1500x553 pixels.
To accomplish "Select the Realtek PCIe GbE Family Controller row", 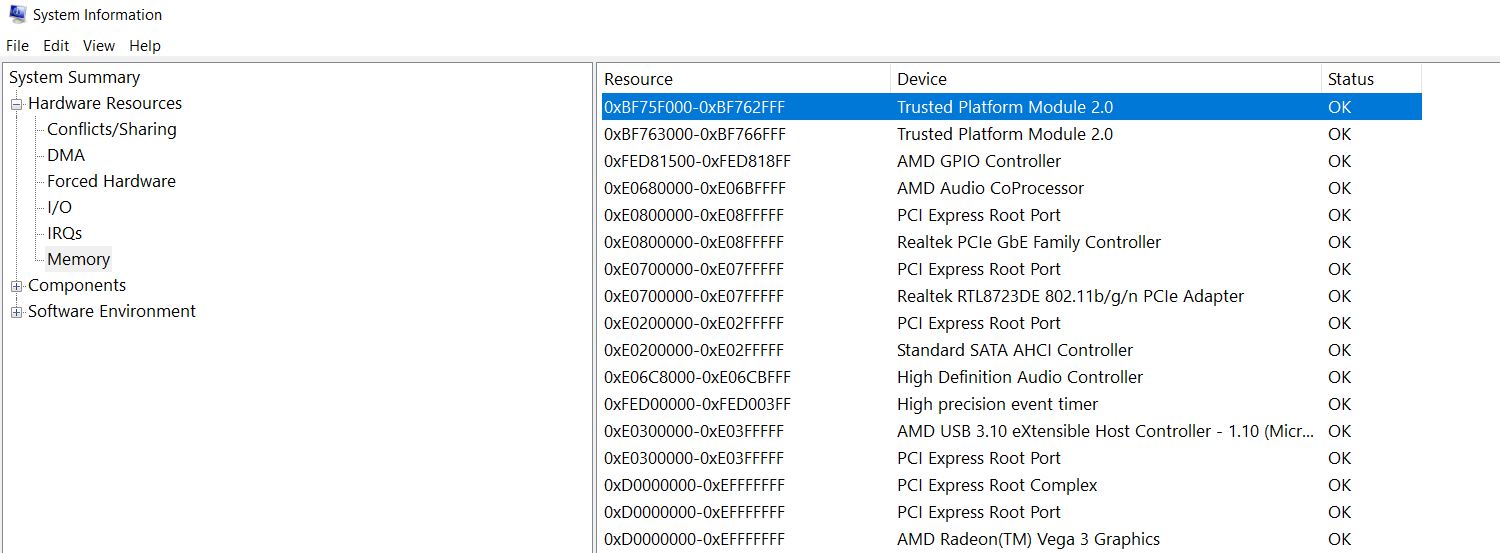I will pos(1028,242).
